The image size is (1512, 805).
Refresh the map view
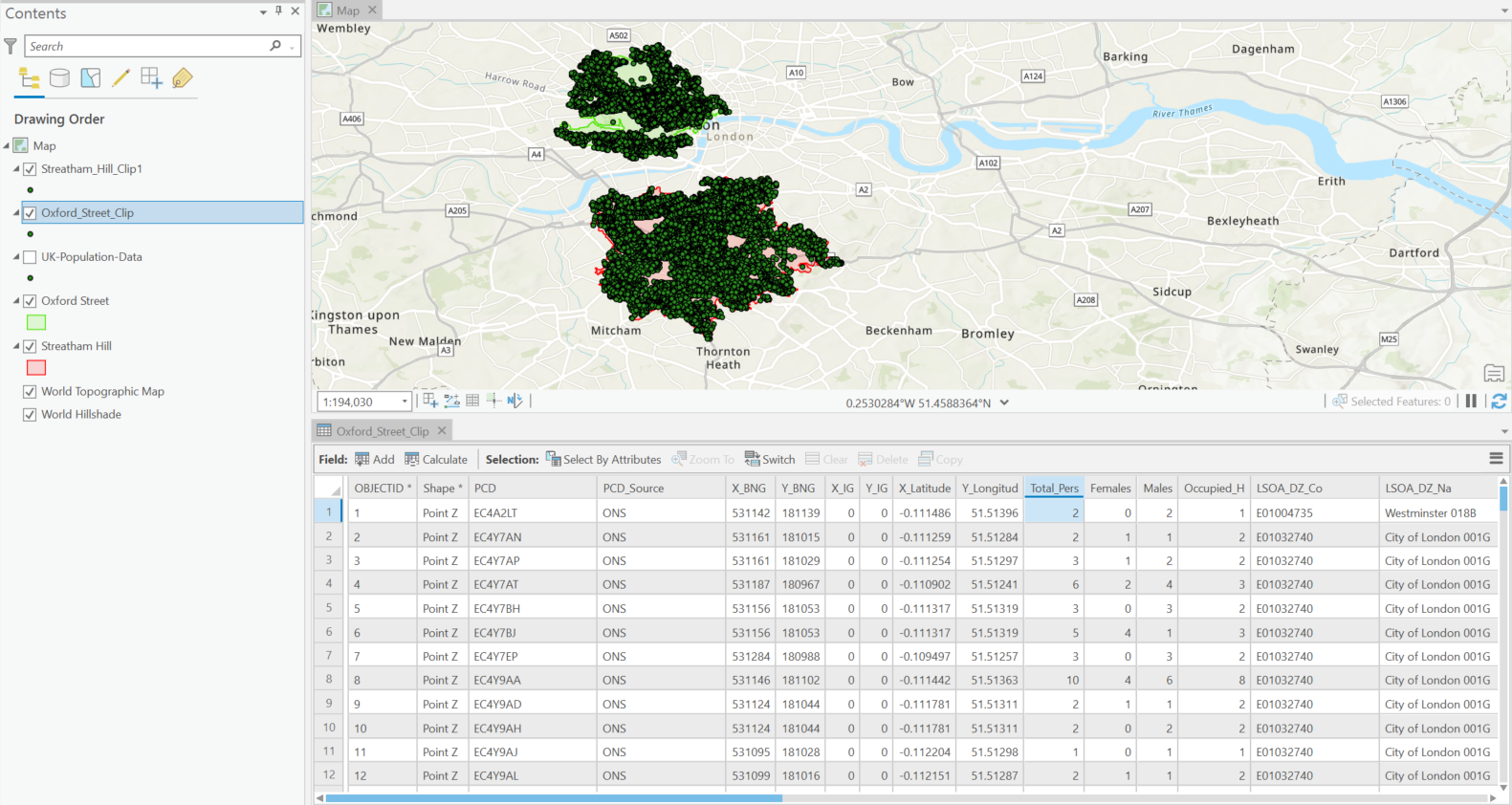[1499, 402]
